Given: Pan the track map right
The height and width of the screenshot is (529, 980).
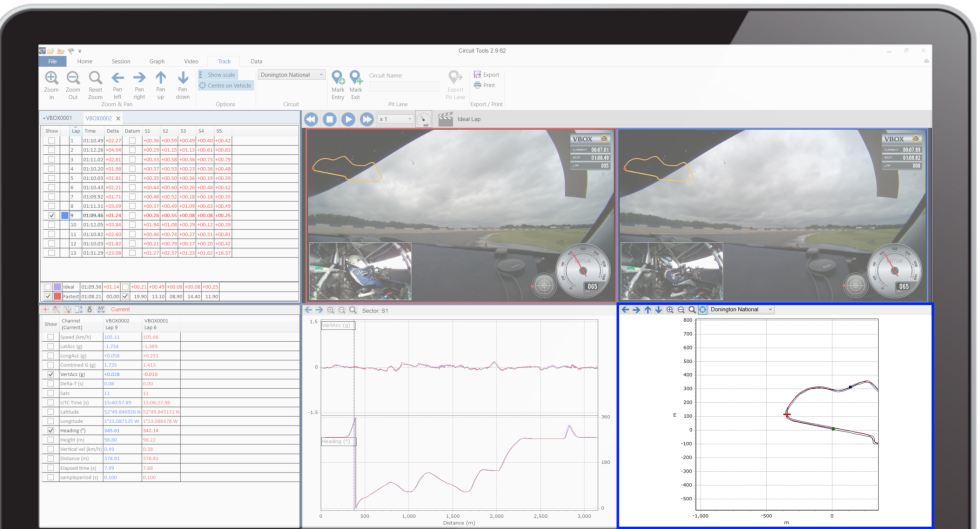Looking at the screenshot, I should [139, 78].
